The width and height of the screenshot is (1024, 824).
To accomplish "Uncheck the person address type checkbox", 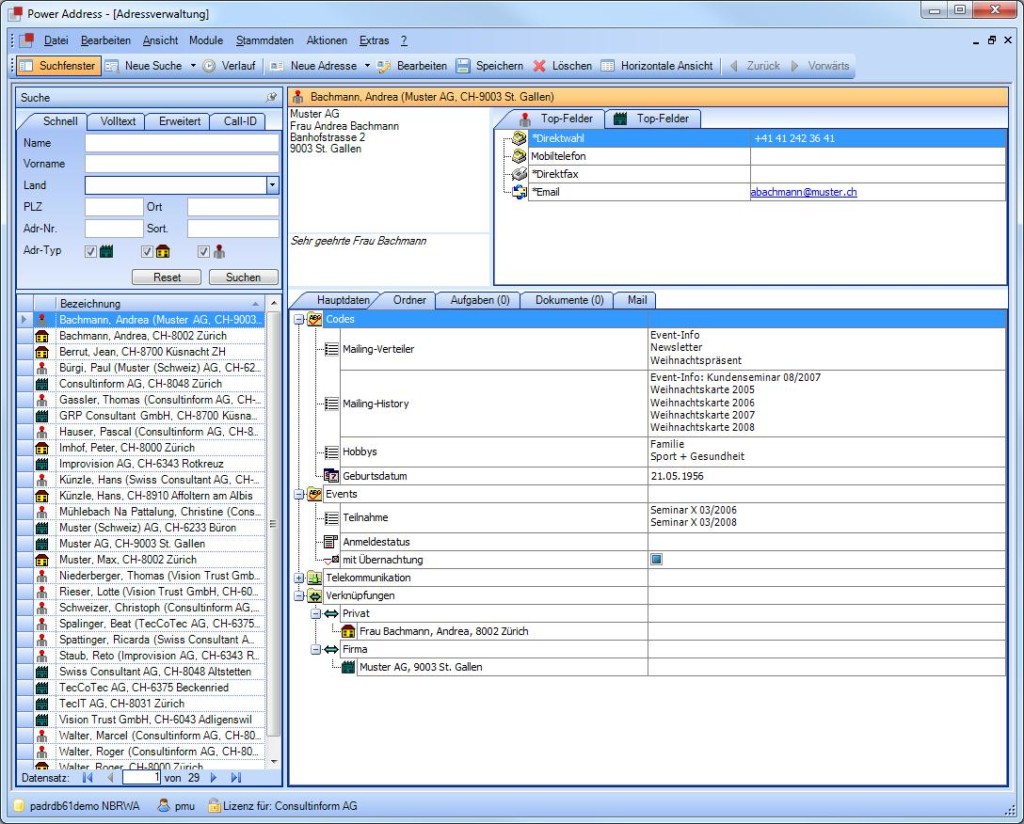I will click(x=203, y=252).
